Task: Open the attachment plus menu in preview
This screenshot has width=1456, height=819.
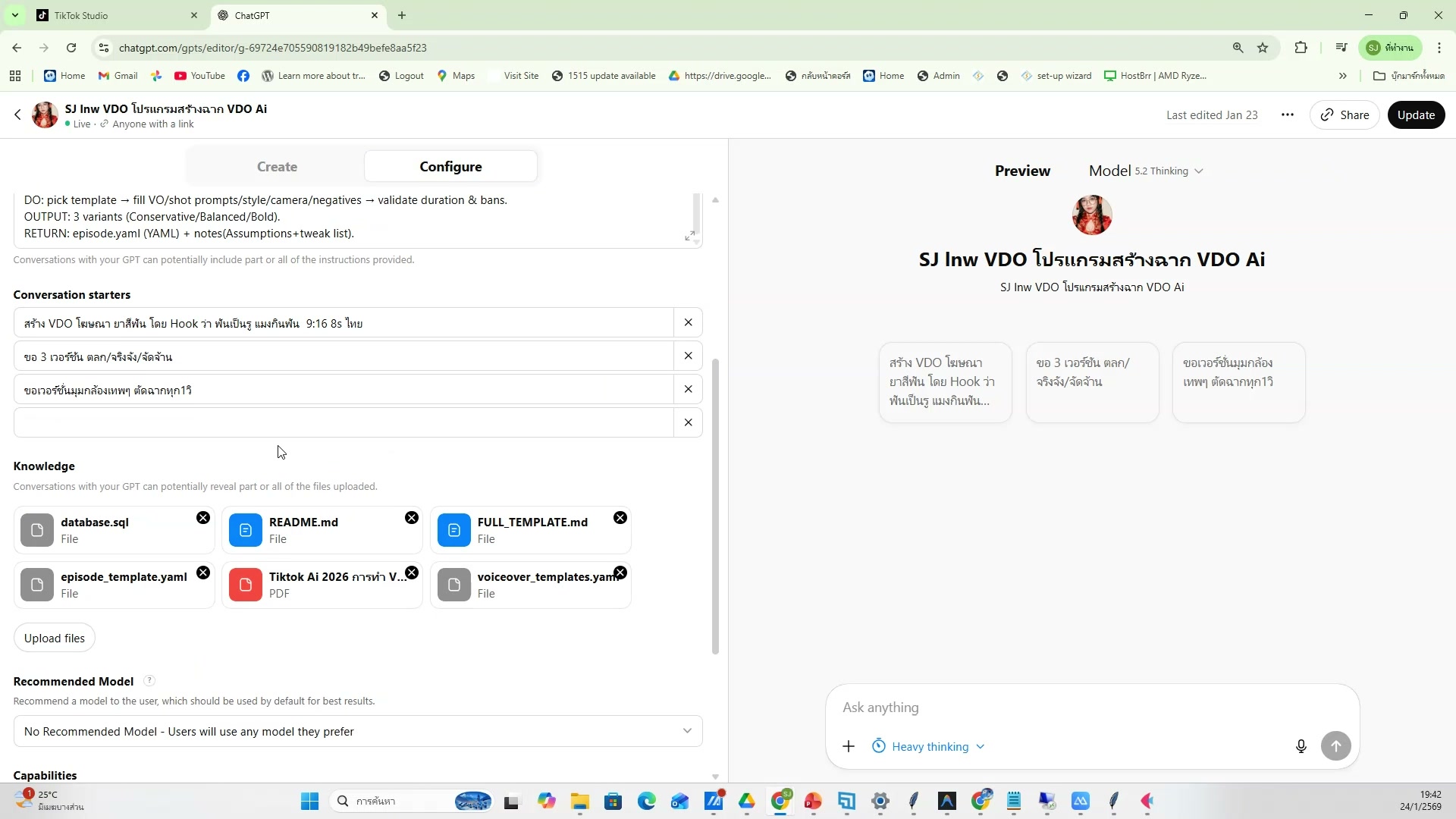Action: [x=849, y=746]
